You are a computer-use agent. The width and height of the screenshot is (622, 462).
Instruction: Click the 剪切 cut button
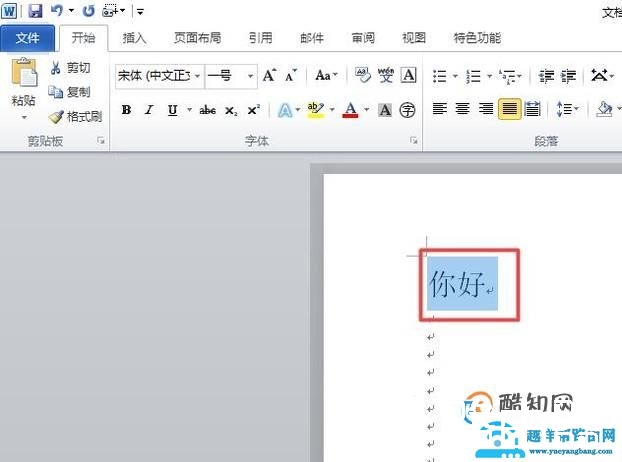[70, 68]
